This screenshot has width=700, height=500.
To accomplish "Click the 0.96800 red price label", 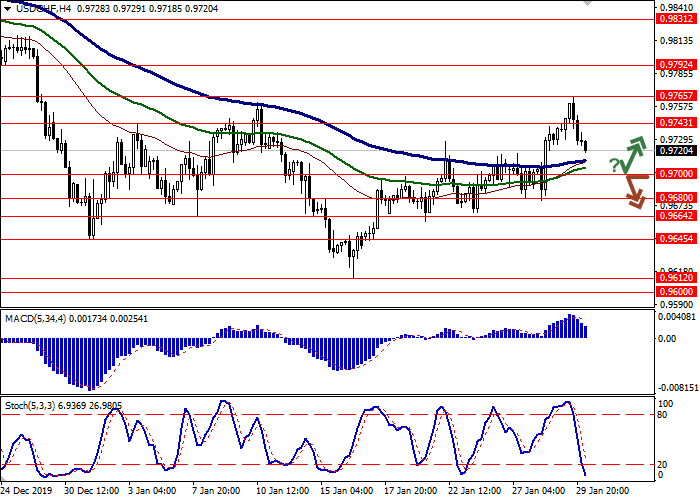I will [673, 198].
